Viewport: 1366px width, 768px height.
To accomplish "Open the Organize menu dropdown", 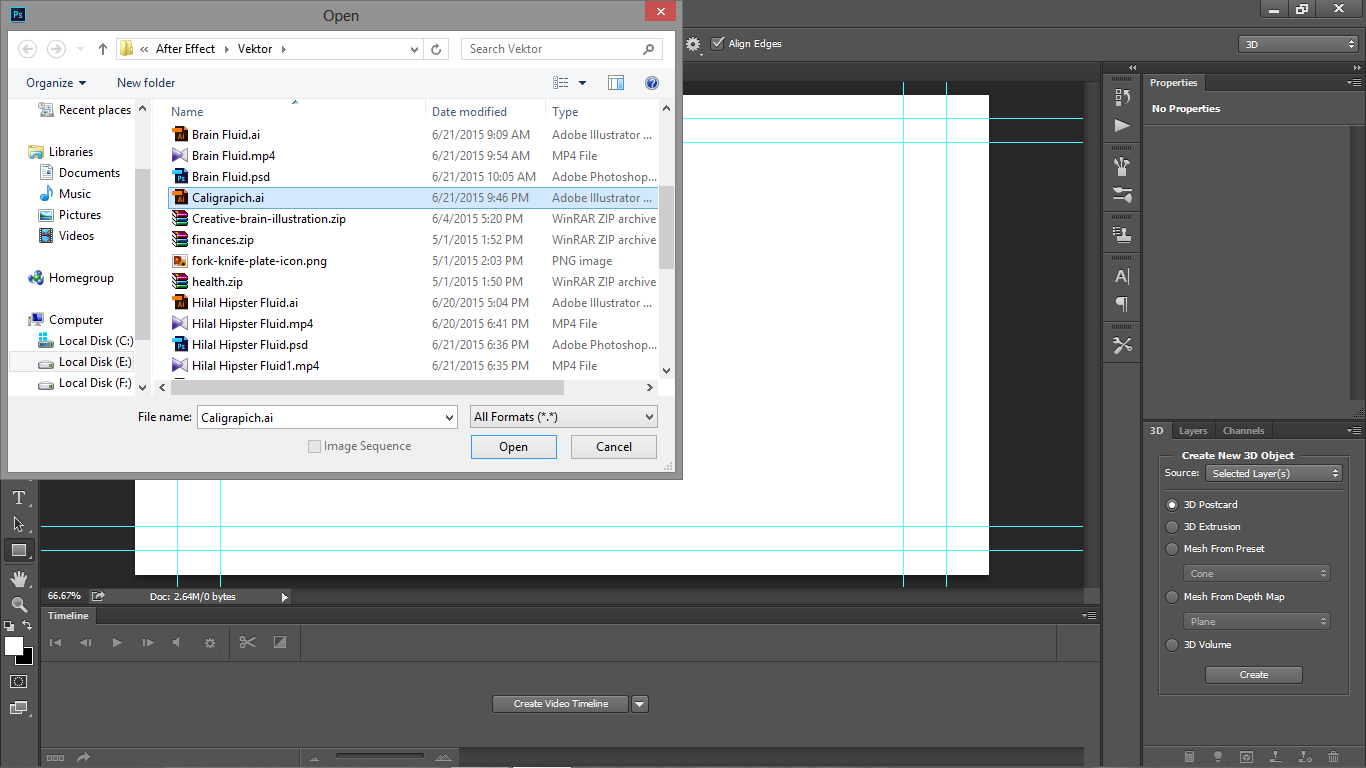I will tap(56, 83).
